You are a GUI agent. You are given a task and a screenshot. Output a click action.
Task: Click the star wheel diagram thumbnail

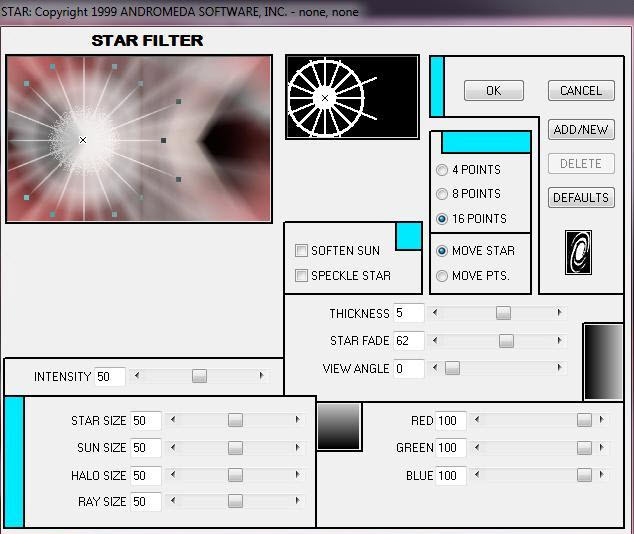[352, 97]
